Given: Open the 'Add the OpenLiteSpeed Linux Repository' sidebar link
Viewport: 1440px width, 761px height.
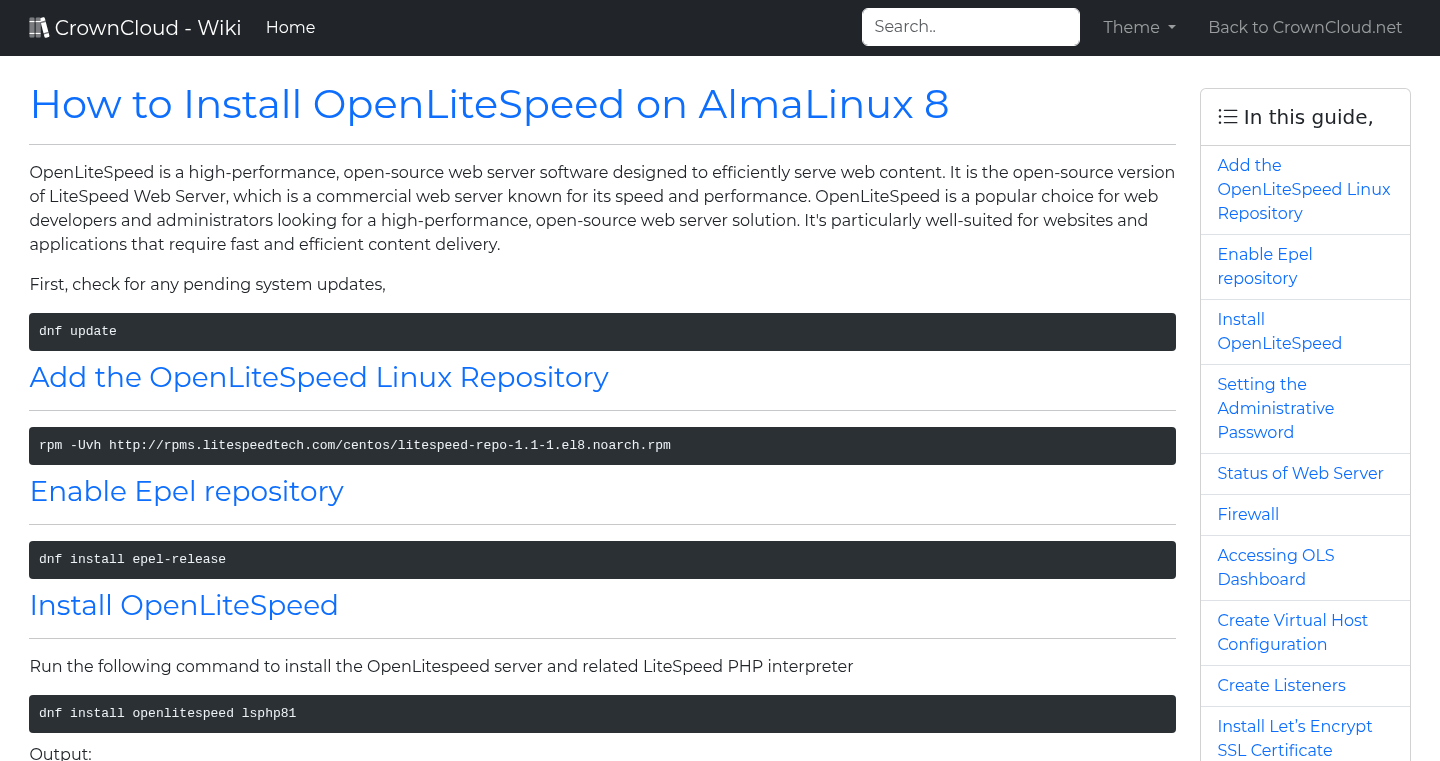Looking at the screenshot, I should click(1303, 189).
